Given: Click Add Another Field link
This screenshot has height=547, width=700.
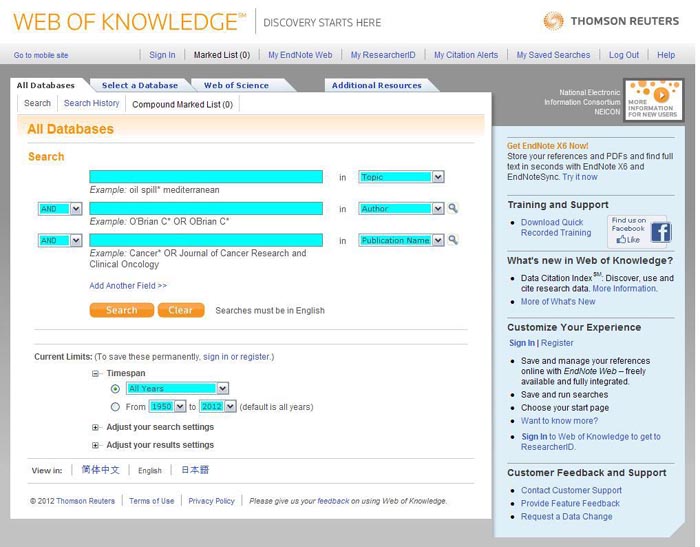Looking at the screenshot, I should tap(128, 286).
